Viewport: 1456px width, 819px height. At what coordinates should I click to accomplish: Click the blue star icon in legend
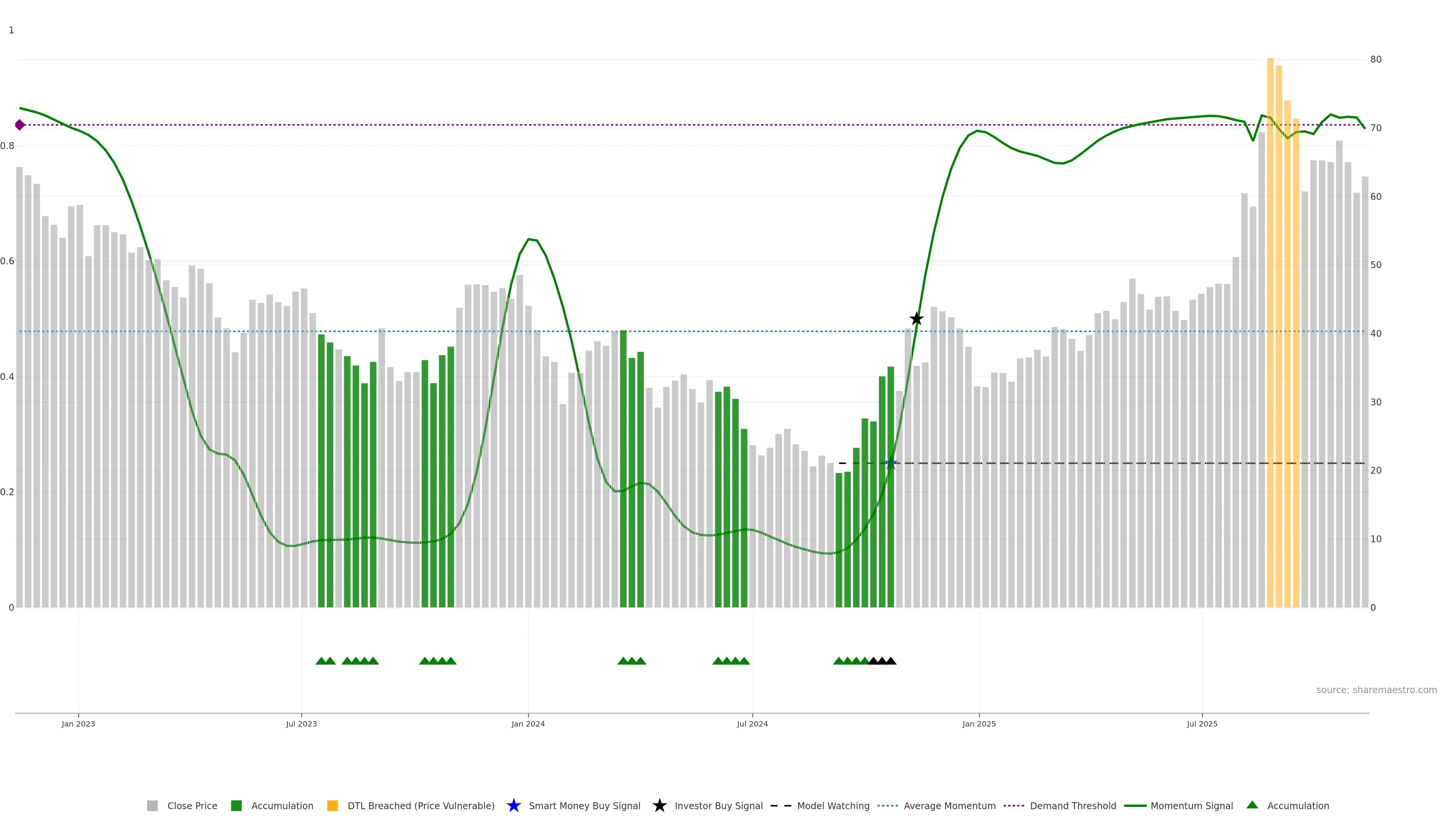click(513, 805)
